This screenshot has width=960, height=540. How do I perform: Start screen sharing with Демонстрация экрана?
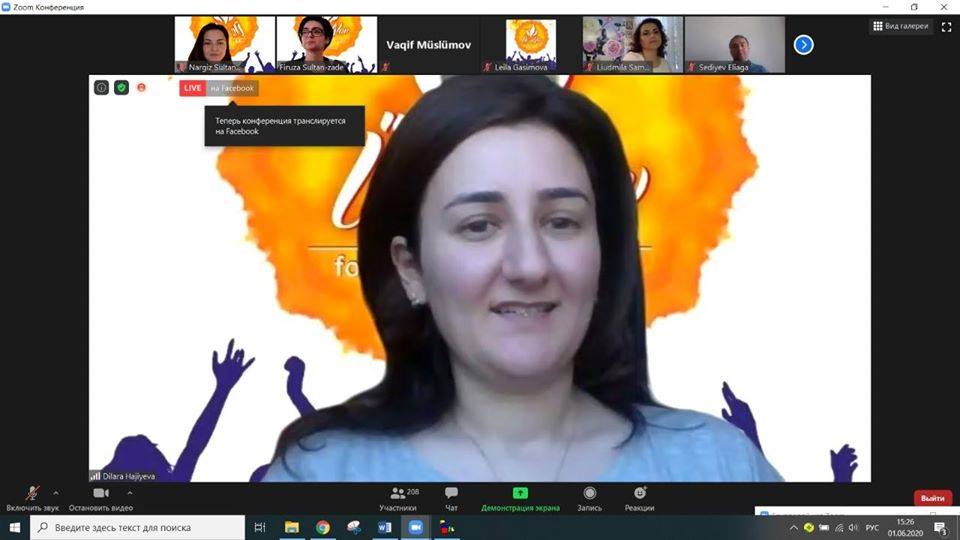point(520,494)
